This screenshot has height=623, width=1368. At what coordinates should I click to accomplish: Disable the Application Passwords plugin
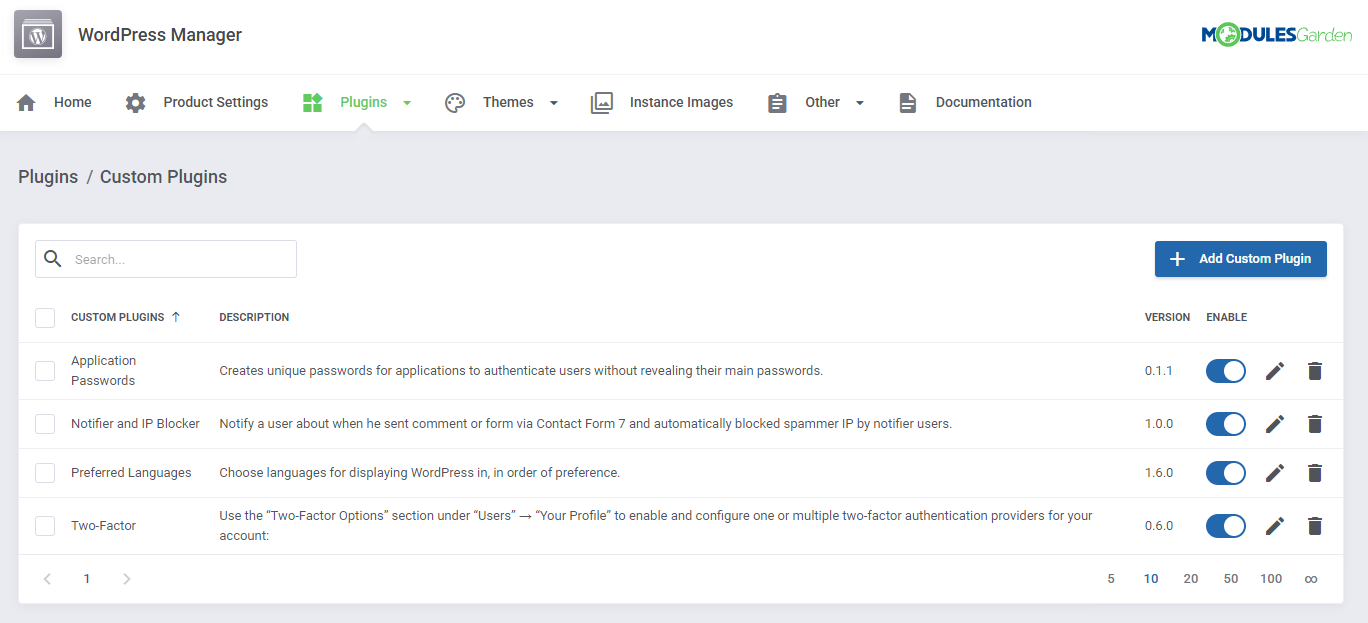1225,371
